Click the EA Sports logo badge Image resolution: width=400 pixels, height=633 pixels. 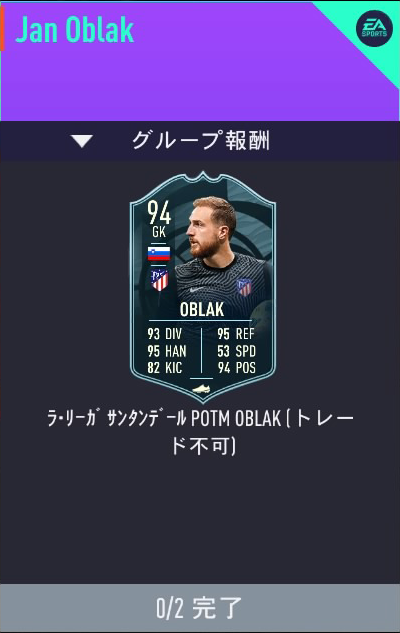tap(374, 28)
